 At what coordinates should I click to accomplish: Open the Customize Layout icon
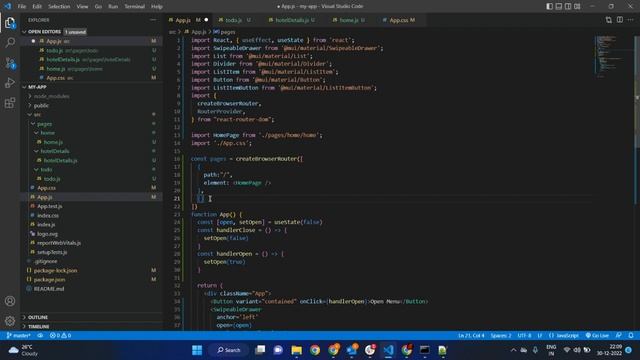point(577,6)
